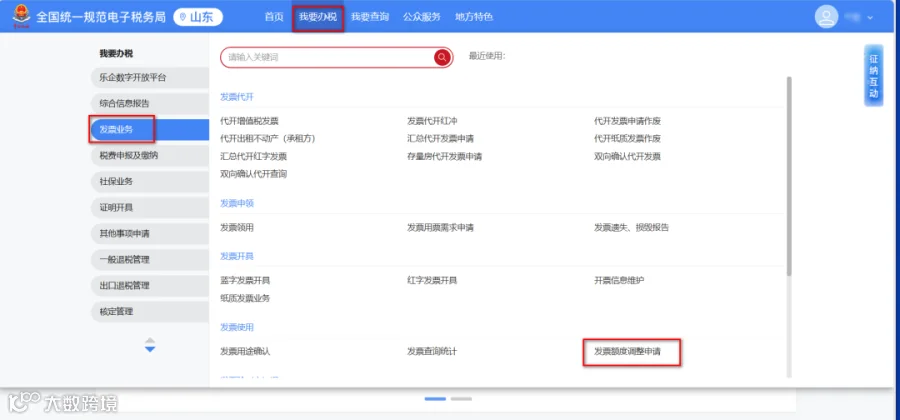
Task: Click the sidebar up arrow
Action: tap(150, 340)
